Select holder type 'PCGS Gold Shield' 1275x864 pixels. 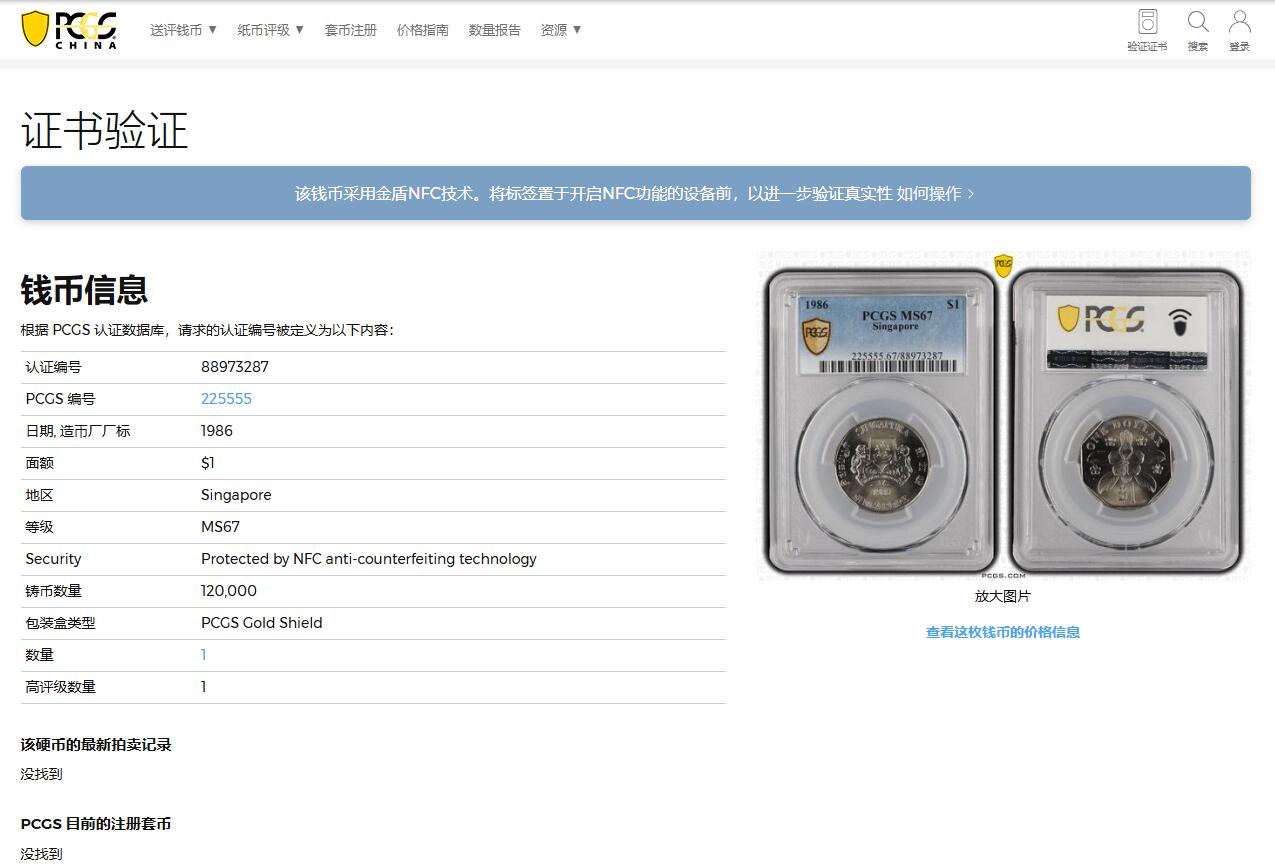coord(262,623)
